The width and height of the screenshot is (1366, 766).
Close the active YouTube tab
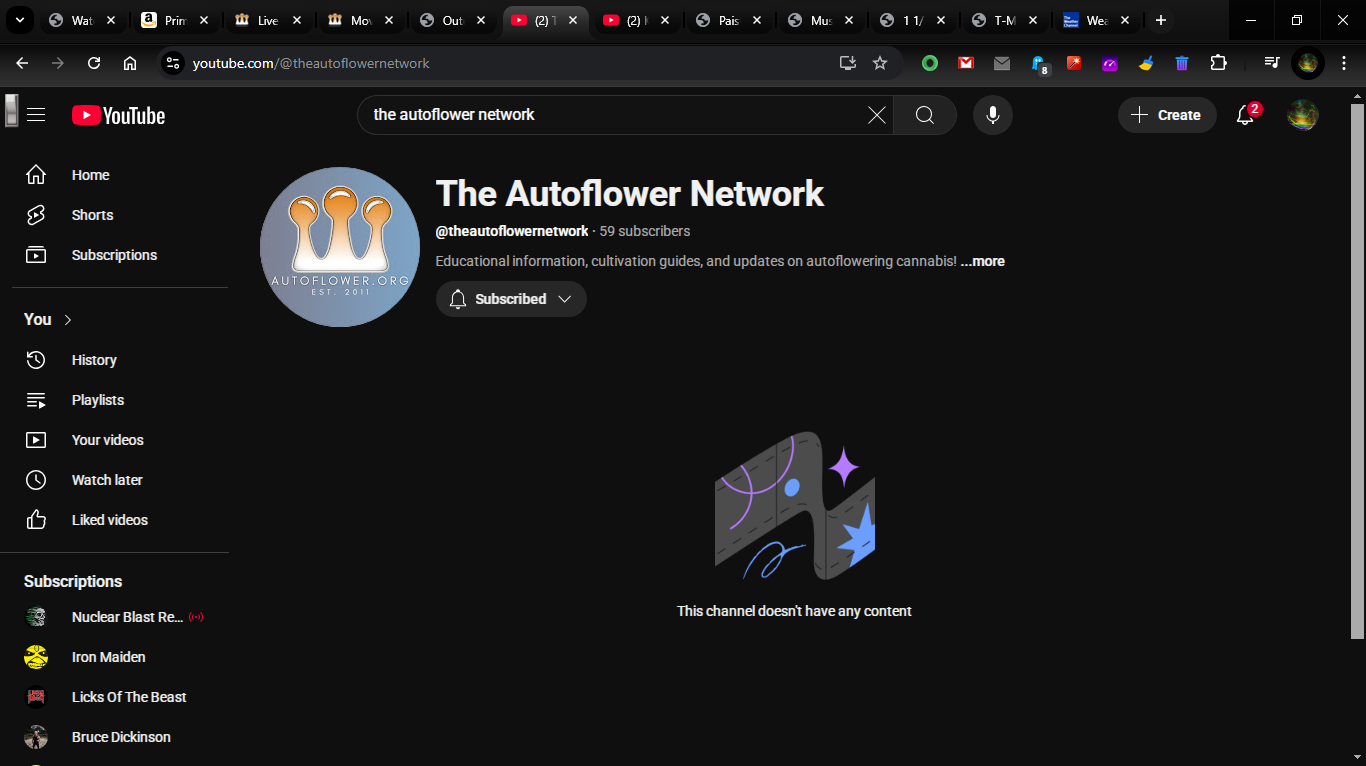tap(573, 20)
